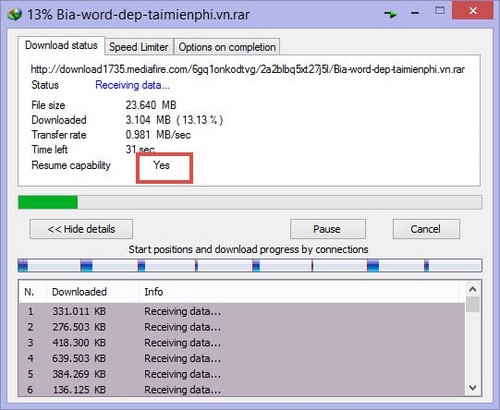The width and height of the screenshot is (500, 410).
Task: Minimize the download window
Action: point(415,13)
